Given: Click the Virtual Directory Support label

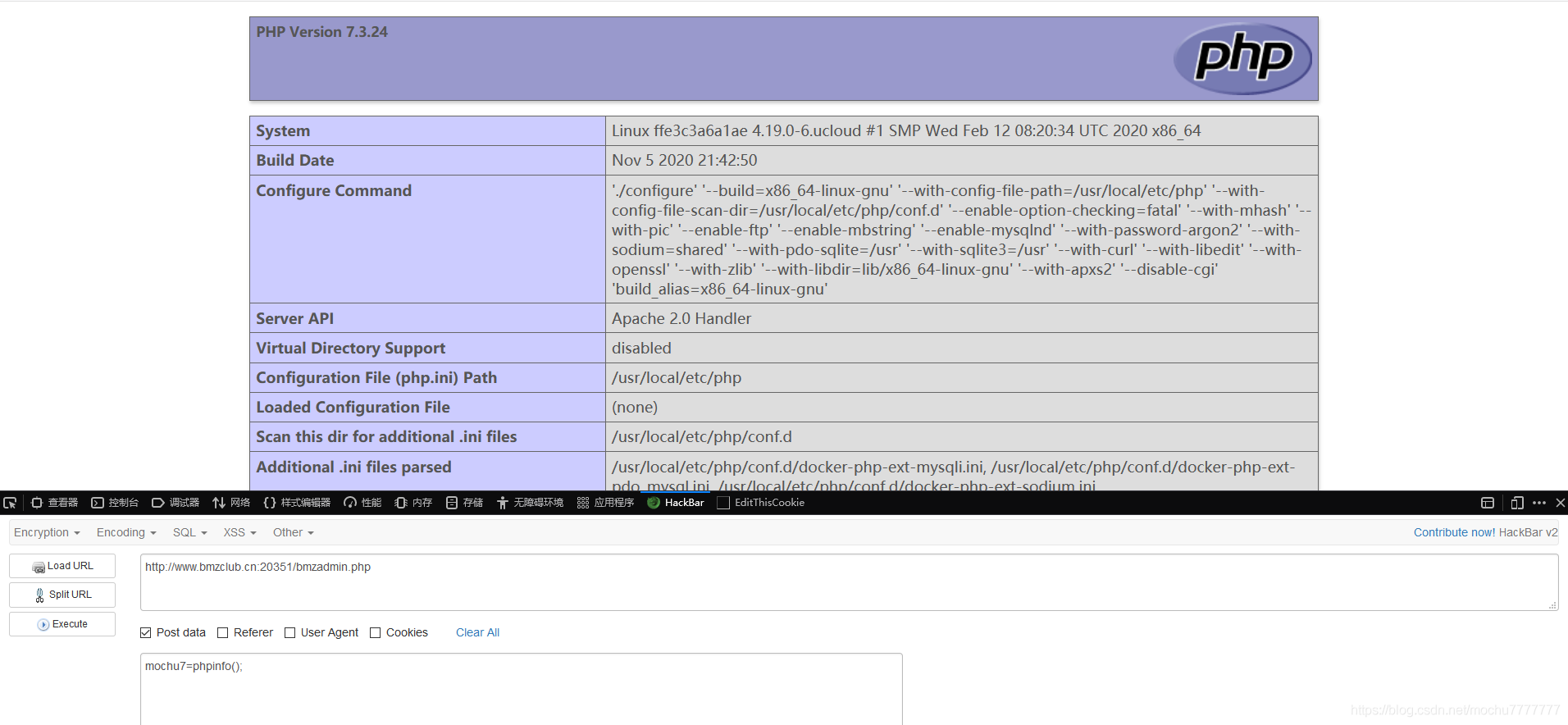Looking at the screenshot, I should (351, 348).
